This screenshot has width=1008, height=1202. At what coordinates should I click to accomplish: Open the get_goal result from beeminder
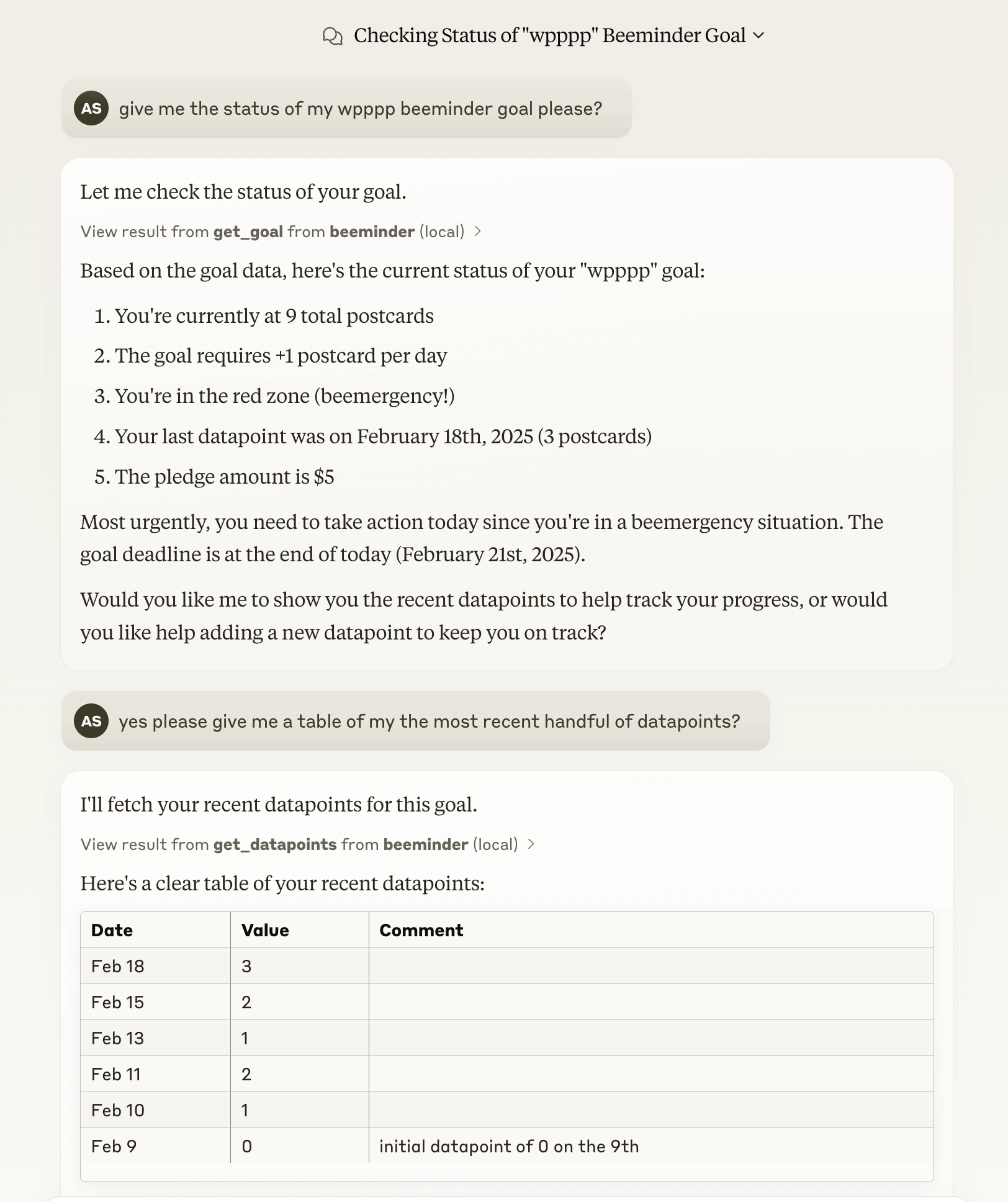[272, 232]
